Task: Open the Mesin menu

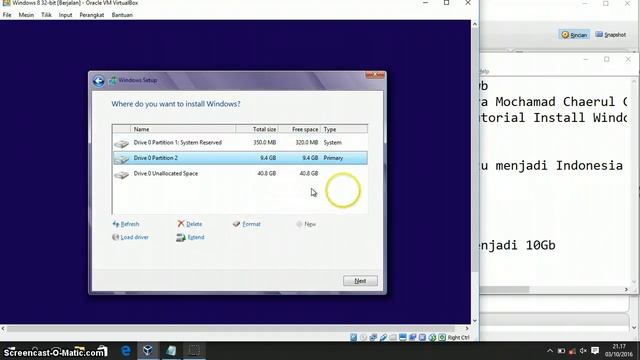Action: tap(26, 15)
